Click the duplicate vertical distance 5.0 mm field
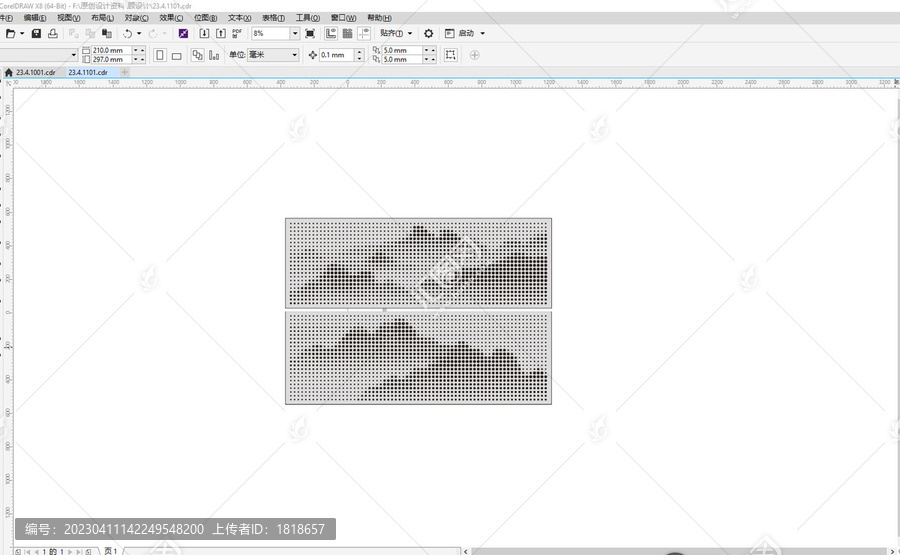The image size is (900, 555). pyautogui.click(x=402, y=60)
